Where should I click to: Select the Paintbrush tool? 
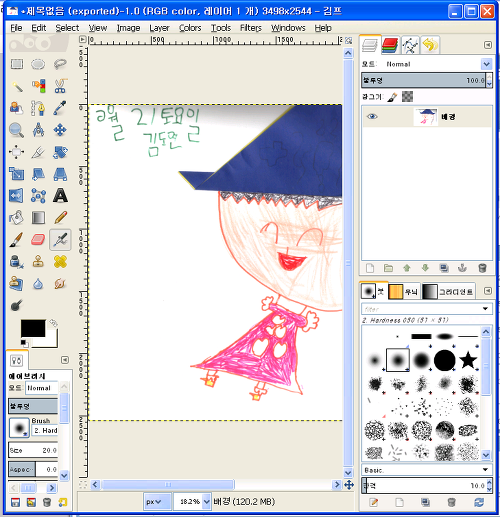tap(17, 240)
